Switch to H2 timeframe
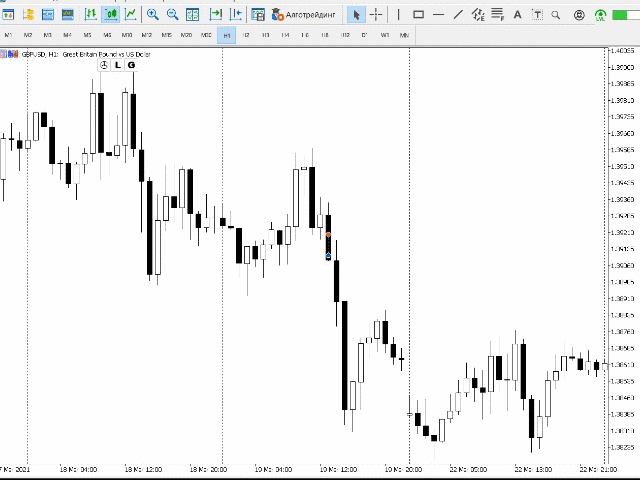Image resolution: width=640 pixels, height=480 pixels. (246, 35)
